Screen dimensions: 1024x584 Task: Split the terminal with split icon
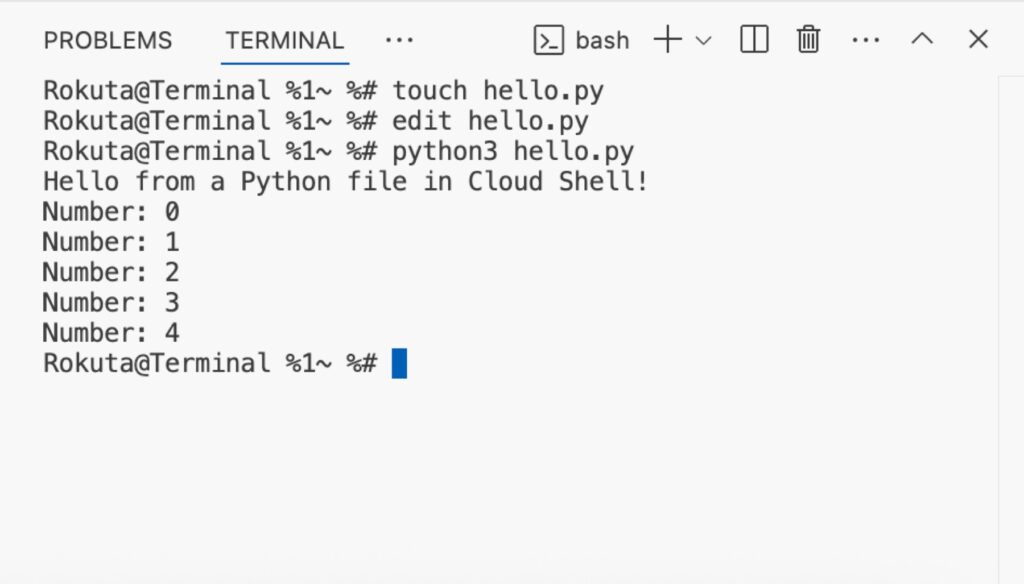pyautogui.click(x=754, y=39)
